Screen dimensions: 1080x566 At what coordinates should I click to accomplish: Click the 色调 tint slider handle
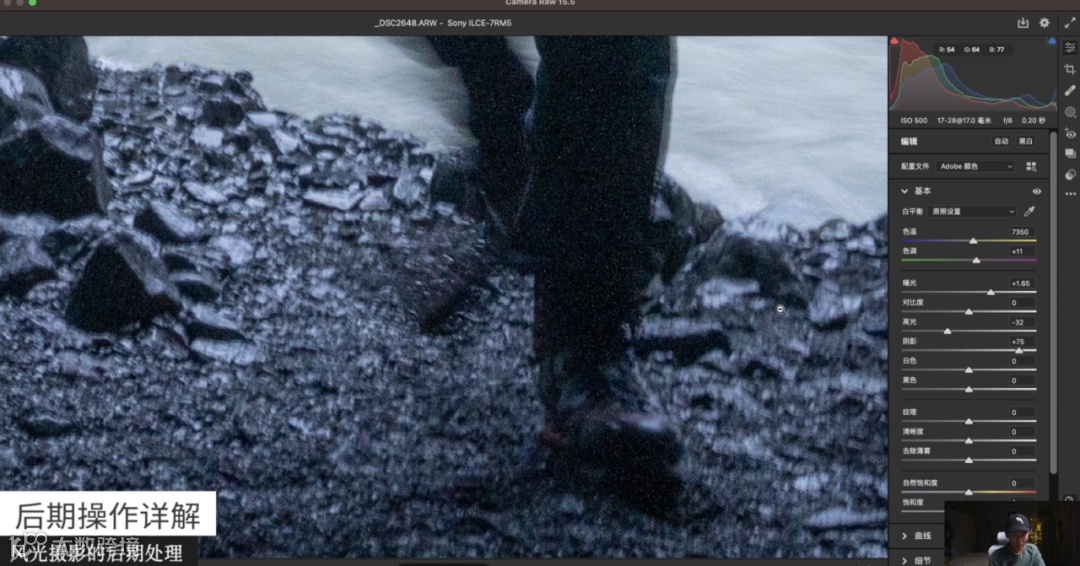(x=976, y=260)
